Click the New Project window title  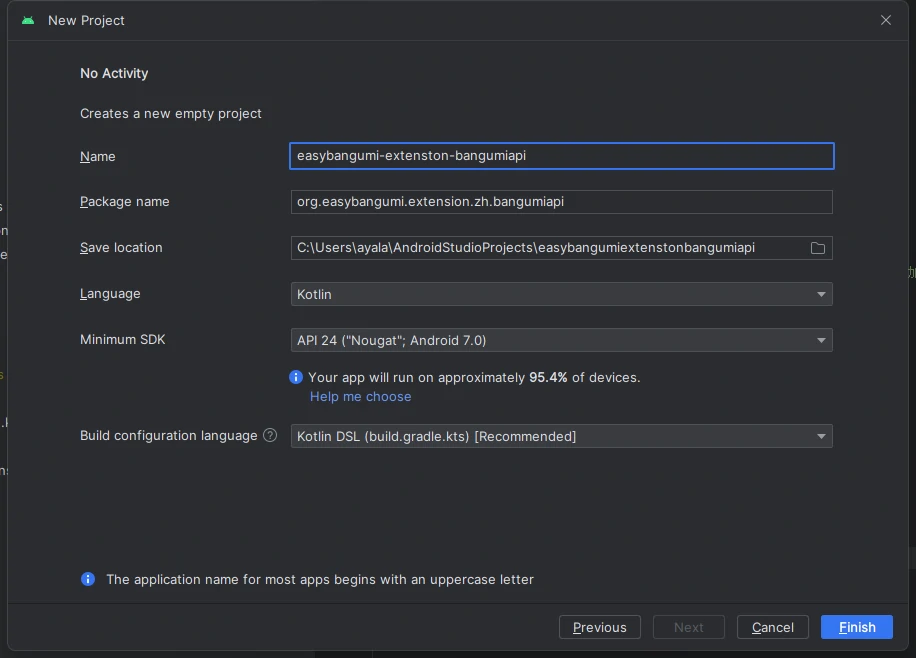coord(86,20)
